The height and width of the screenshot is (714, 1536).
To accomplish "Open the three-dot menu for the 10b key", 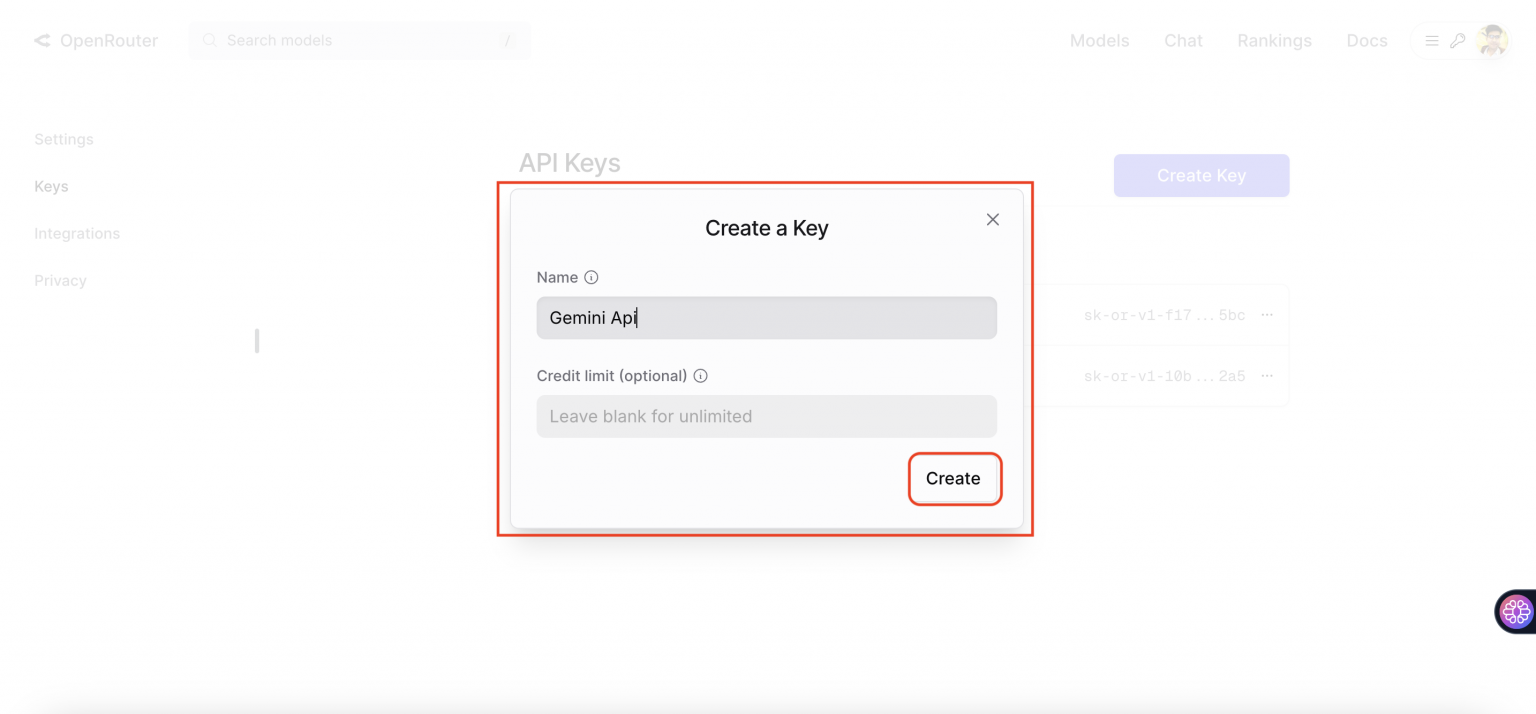I will tap(1267, 376).
